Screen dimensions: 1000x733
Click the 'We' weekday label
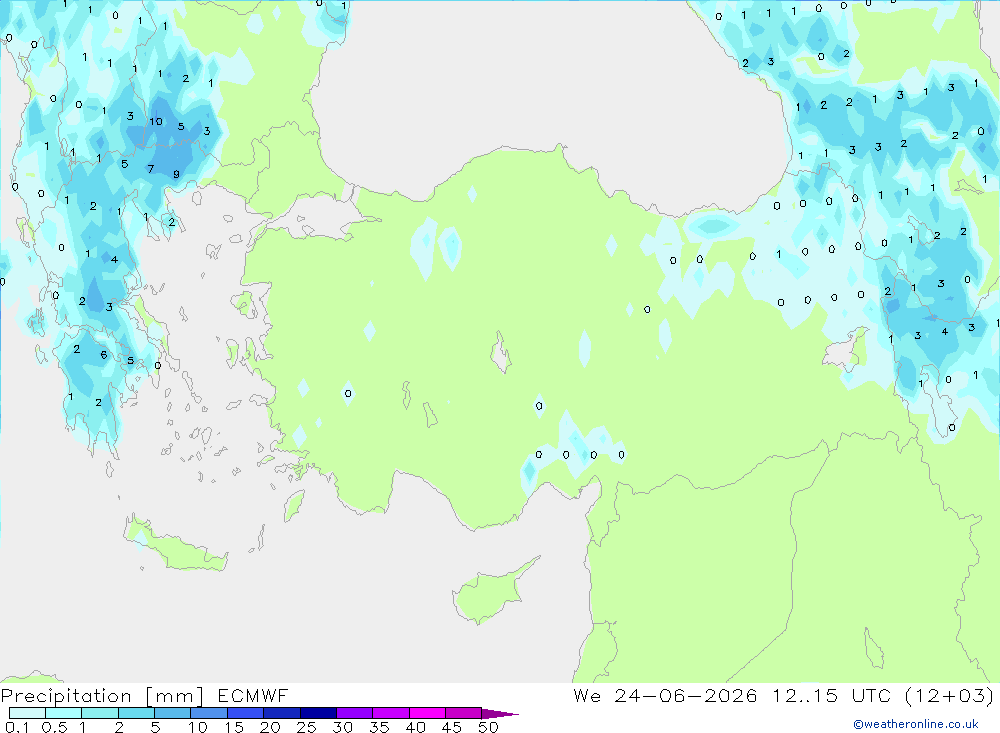point(587,695)
